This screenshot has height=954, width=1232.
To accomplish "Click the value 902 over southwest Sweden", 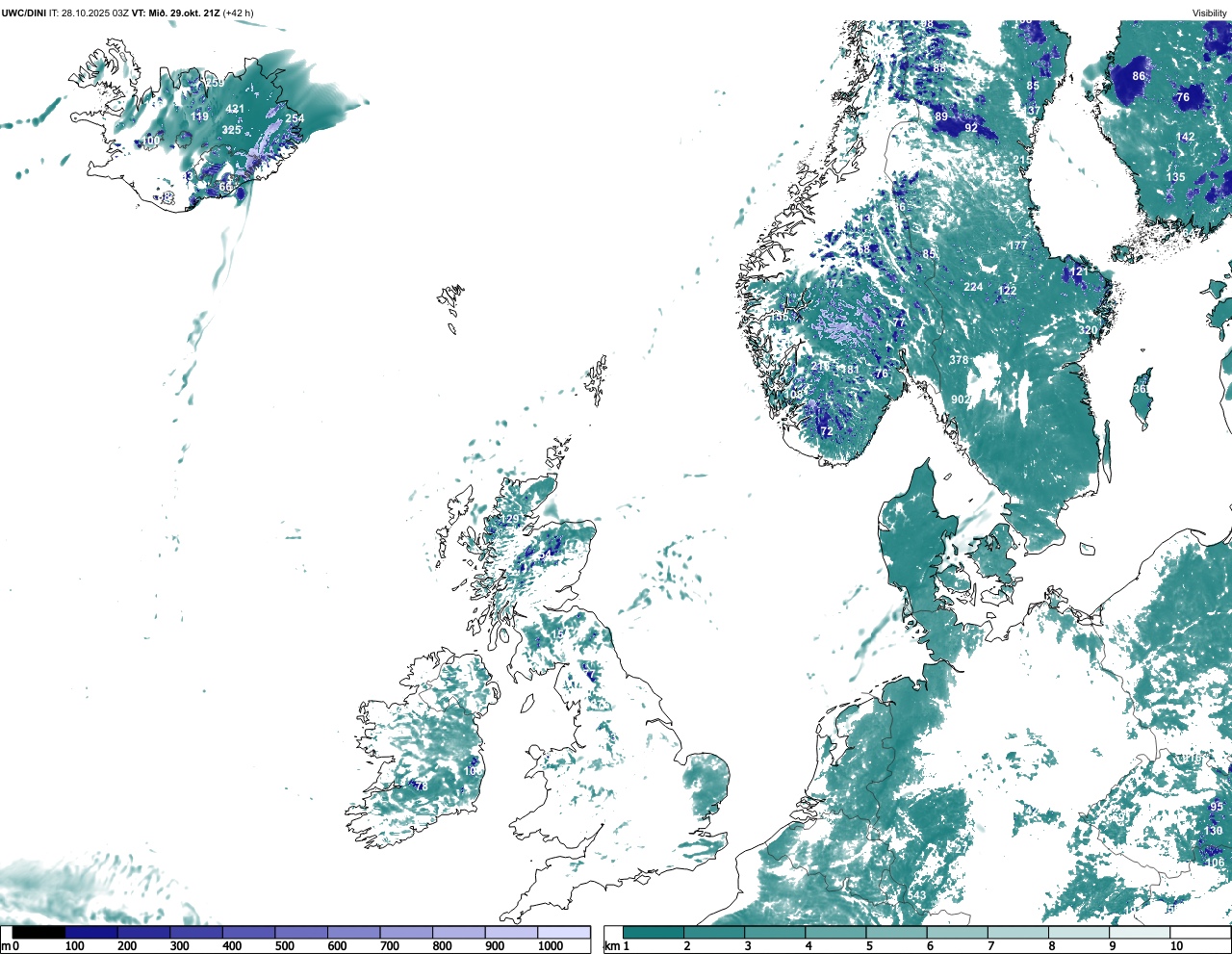I will [961, 400].
